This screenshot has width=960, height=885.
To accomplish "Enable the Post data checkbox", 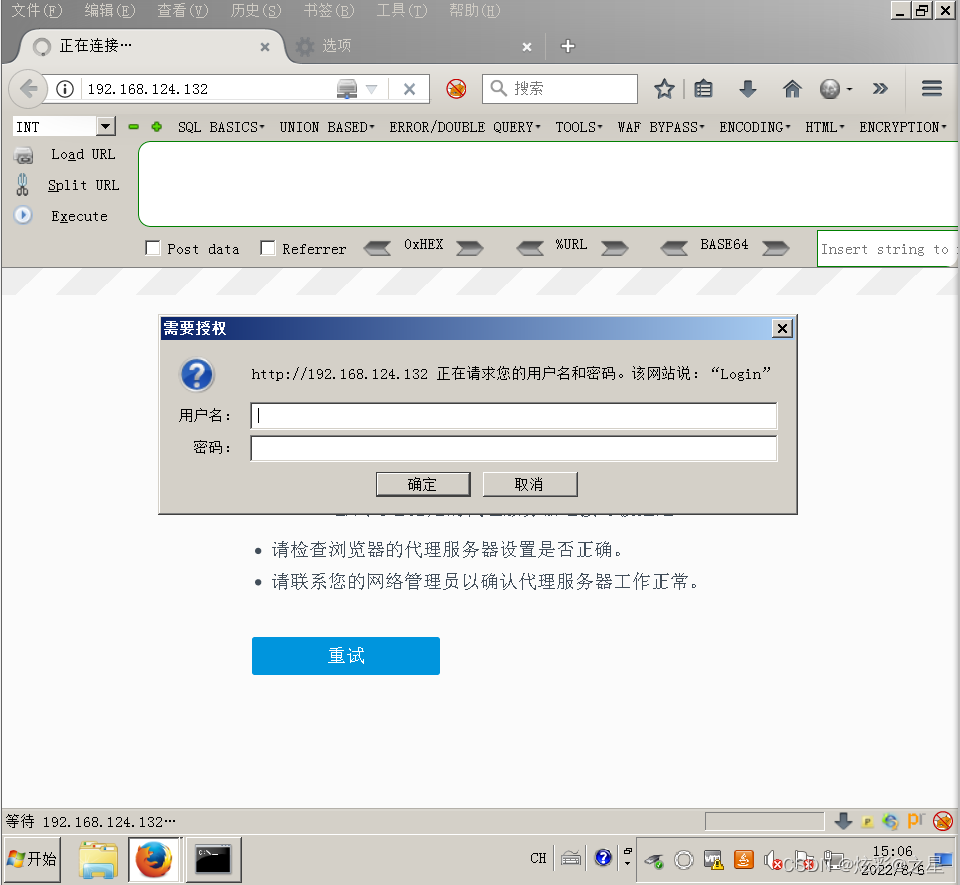I will click(153, 247).
